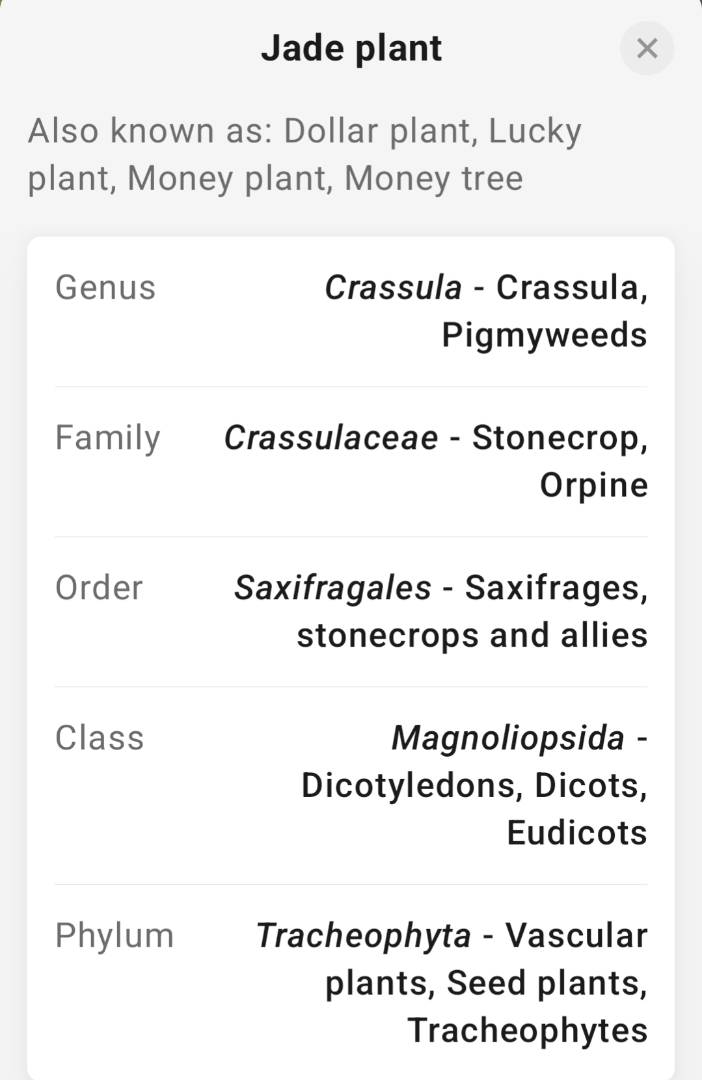Select the Order row label
The image size is (702, 1080).
(x=99, y=588)
